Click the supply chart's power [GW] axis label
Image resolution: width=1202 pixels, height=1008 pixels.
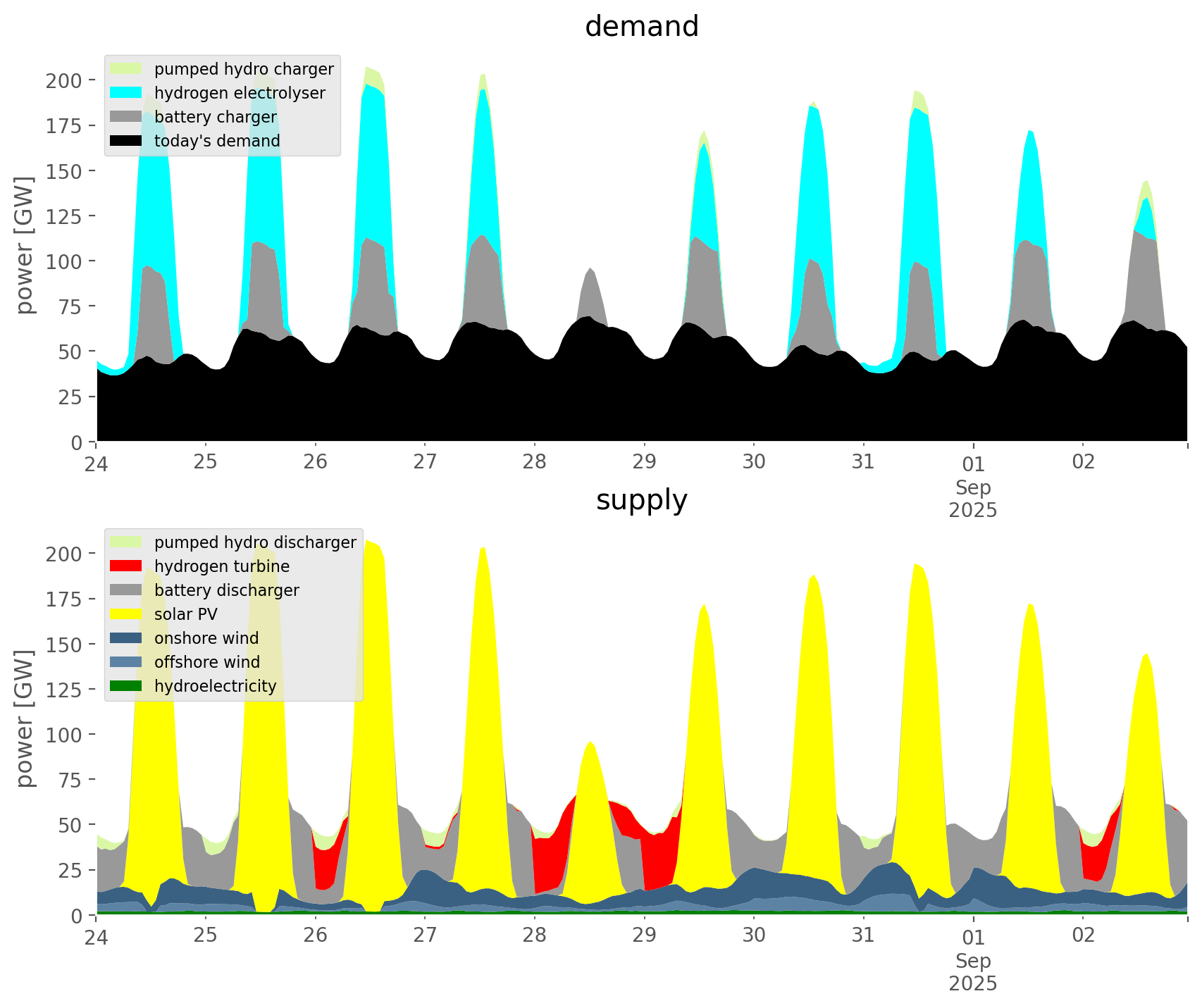(x=25, y=718)
